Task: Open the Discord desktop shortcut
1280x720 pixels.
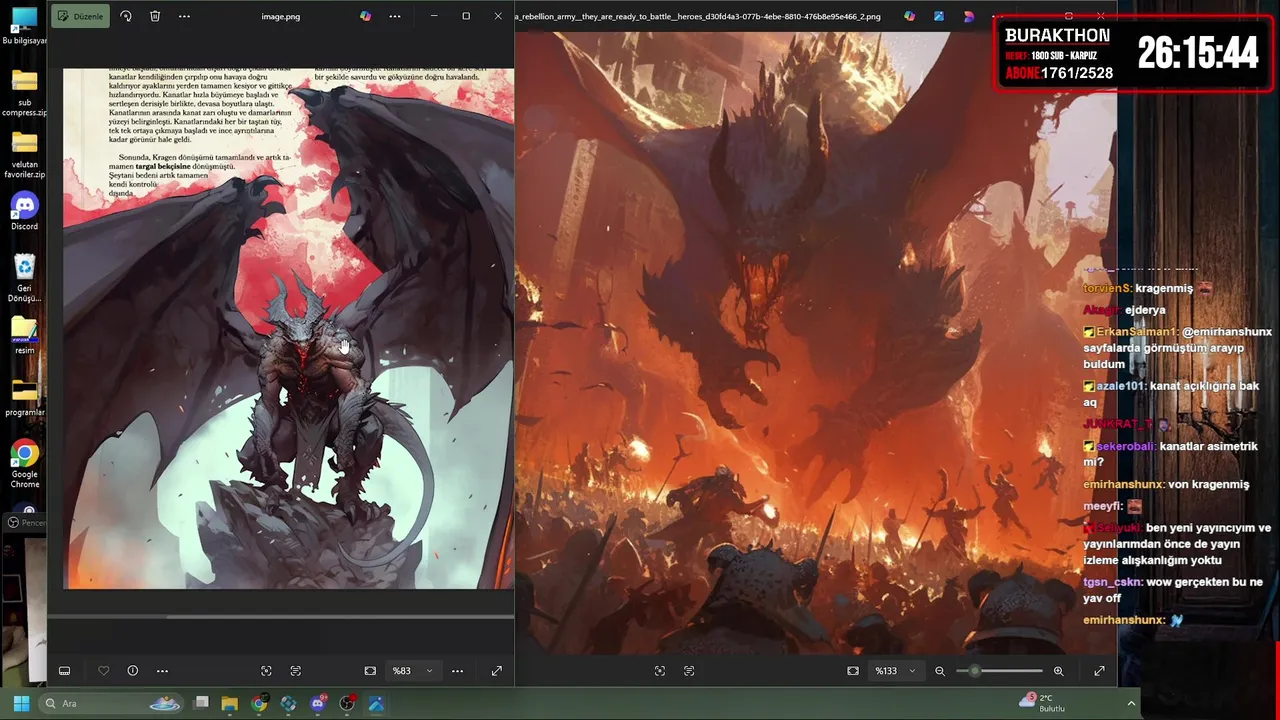Action: [x=24, y=212]
